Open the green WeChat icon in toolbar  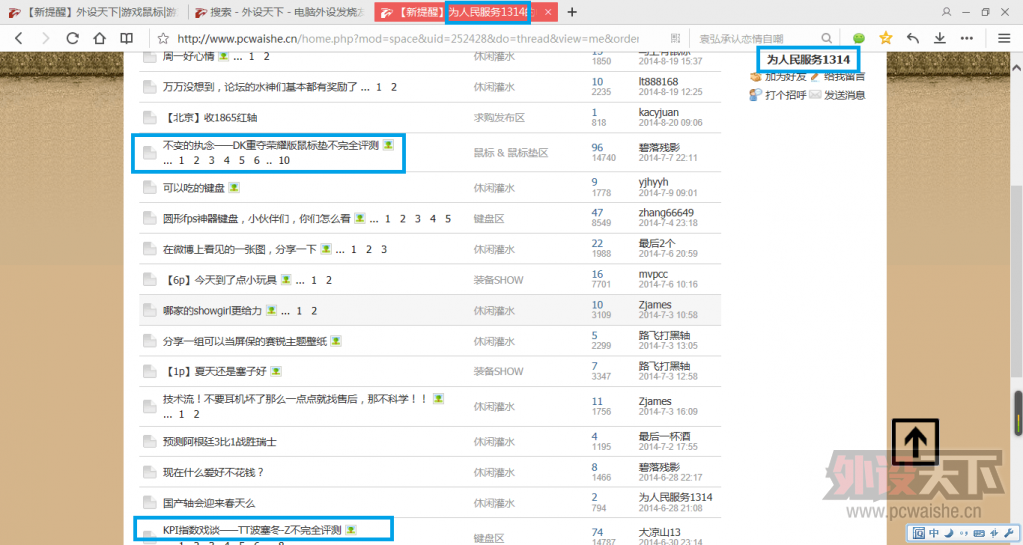(x=859, y=39)
